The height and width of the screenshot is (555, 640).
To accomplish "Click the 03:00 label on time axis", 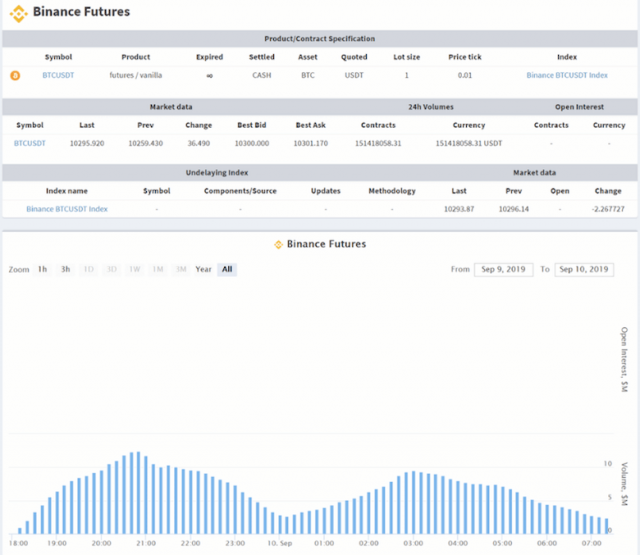I will point(413,543).
